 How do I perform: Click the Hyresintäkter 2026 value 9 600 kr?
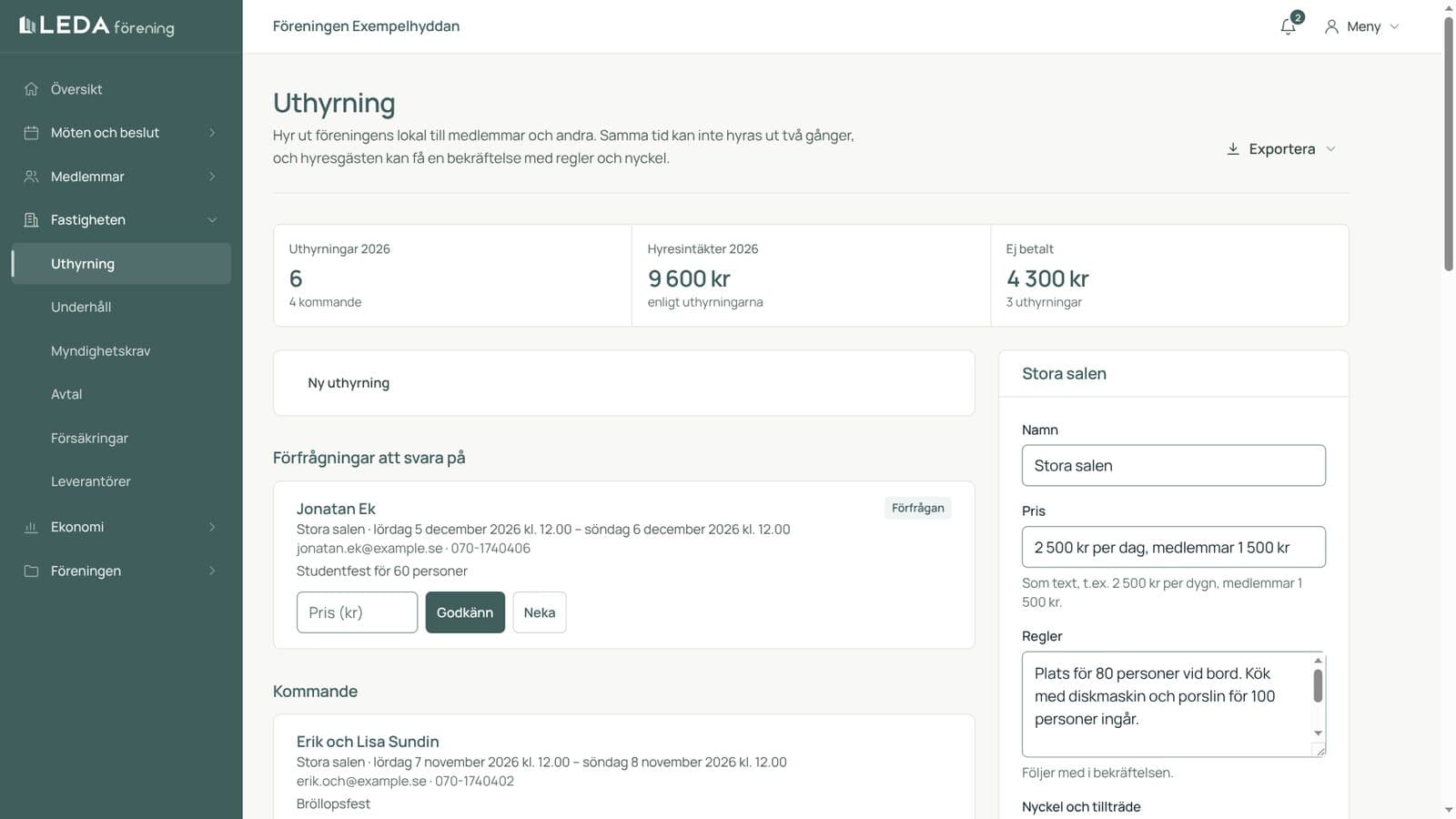tap(689, 278)
